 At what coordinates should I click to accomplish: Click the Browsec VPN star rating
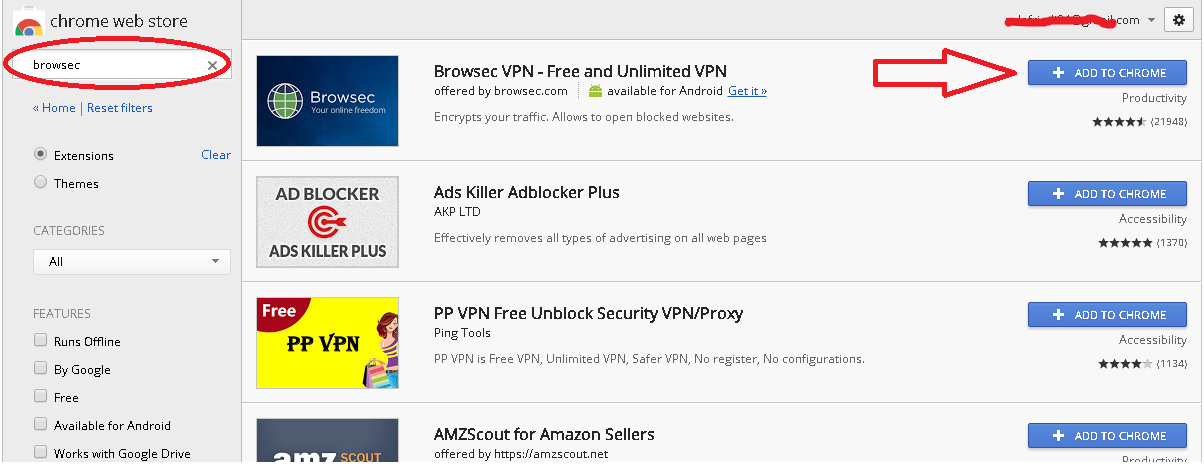(1119, 122)
